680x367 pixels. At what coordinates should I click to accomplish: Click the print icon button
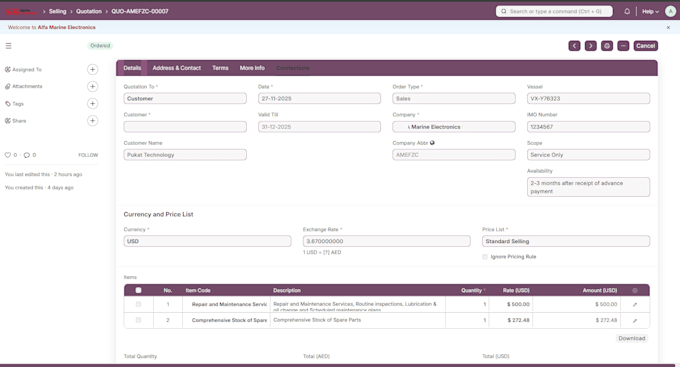[x=607, y=46]
